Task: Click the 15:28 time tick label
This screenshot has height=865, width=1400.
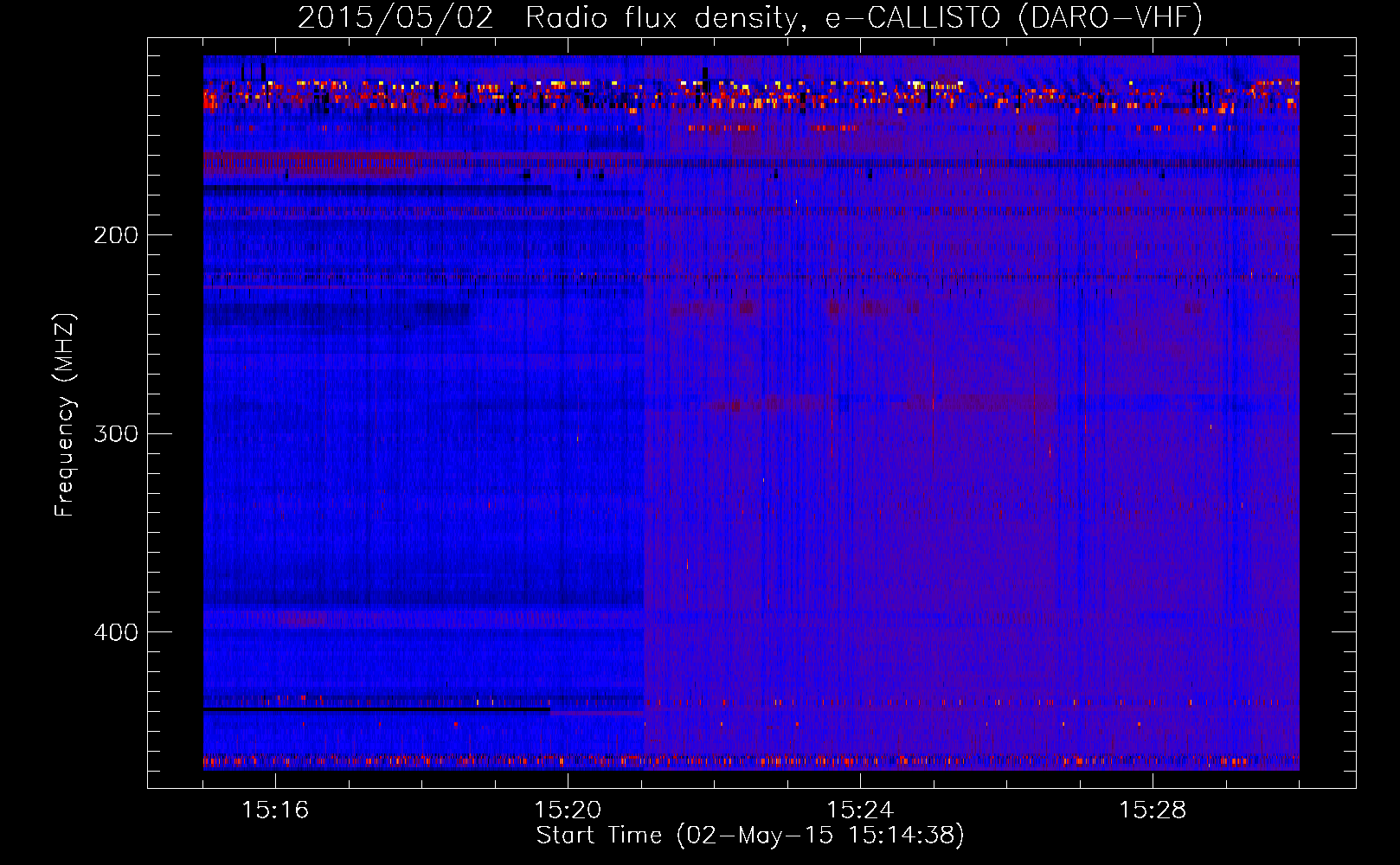Action: click(1153, 810)
